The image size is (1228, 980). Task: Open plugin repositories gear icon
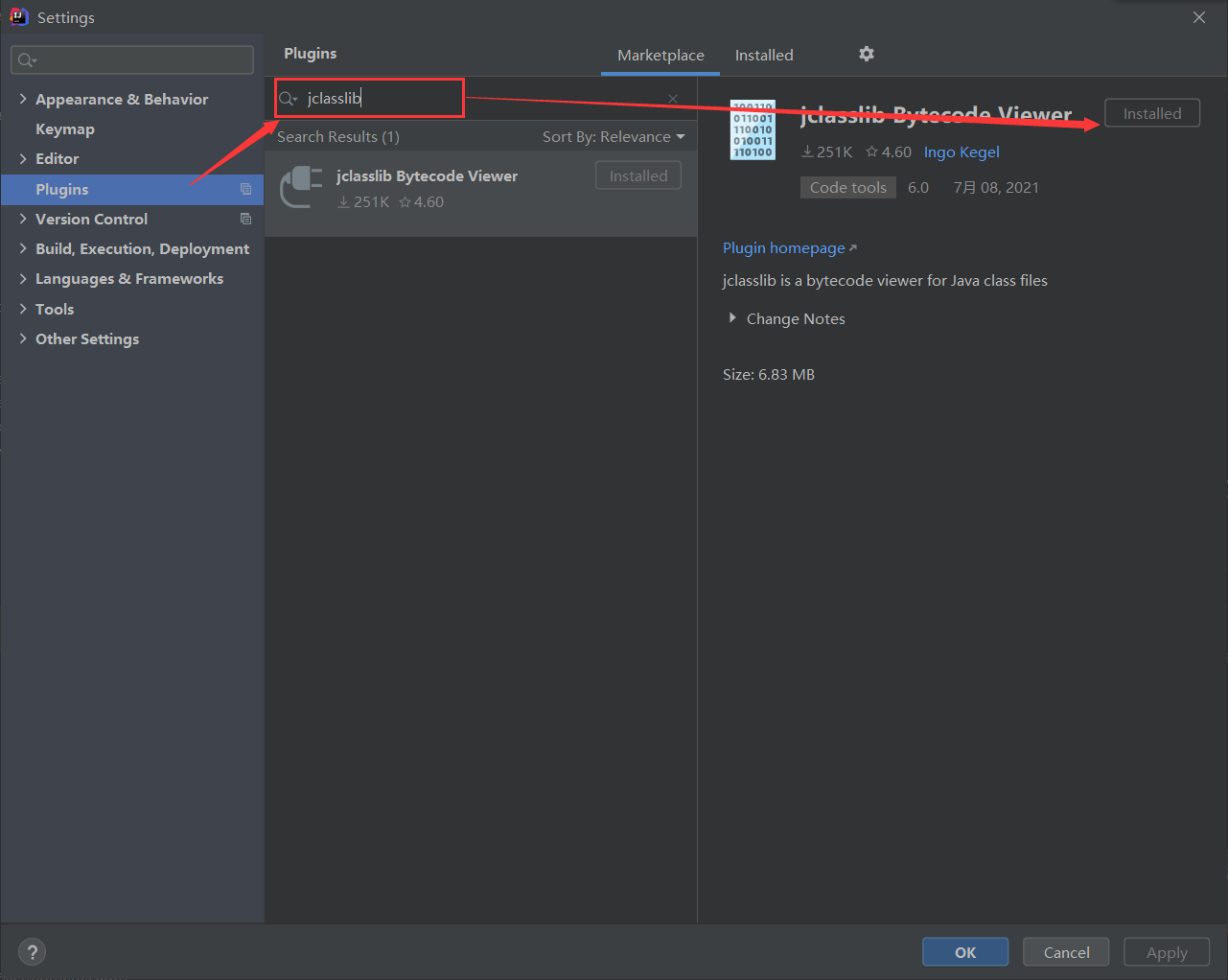point(866,55)
